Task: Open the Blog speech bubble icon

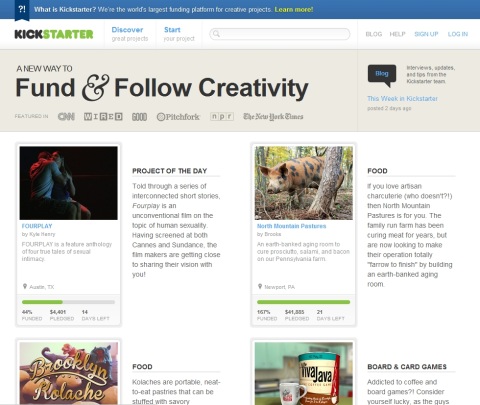Action: tap(382, 75)
